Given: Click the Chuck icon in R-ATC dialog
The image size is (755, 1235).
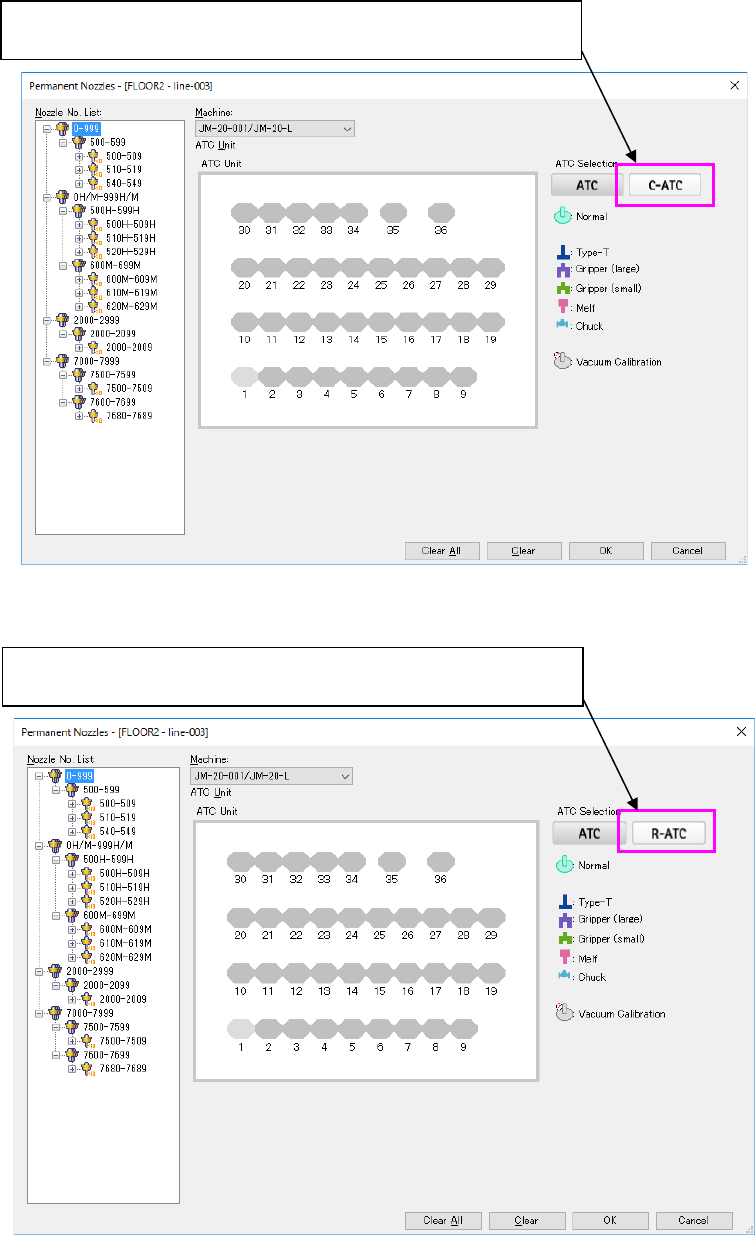Looking at the screenshot, I should pos(562,976).
